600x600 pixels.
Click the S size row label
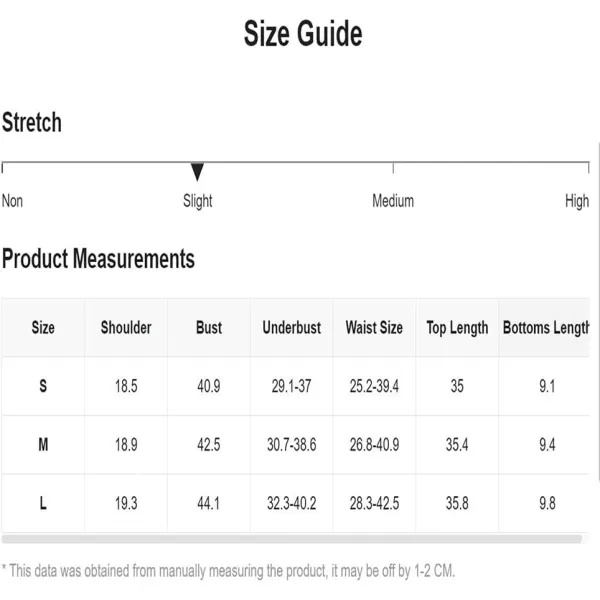tap(43, 386)
